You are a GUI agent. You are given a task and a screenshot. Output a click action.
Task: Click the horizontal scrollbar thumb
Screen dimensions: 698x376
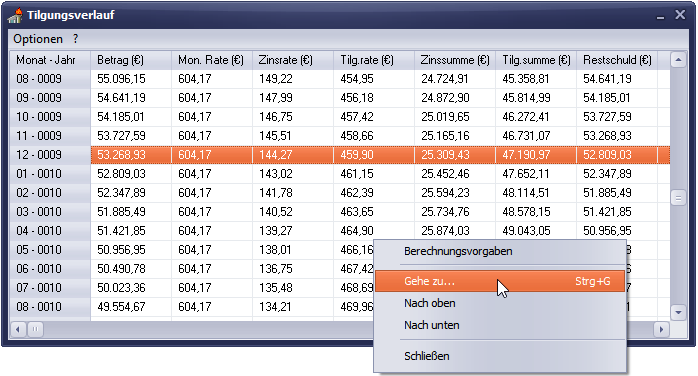coord(35,330)
